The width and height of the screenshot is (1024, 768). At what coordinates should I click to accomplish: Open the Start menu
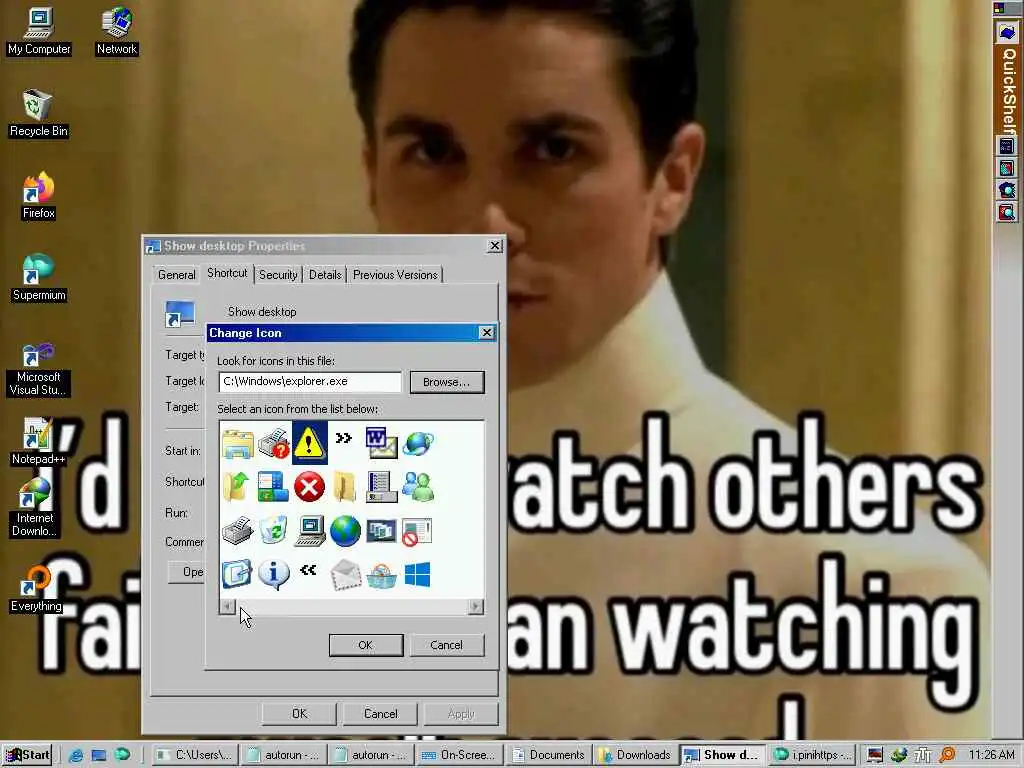pyautogui.click(x=27, y=755)
